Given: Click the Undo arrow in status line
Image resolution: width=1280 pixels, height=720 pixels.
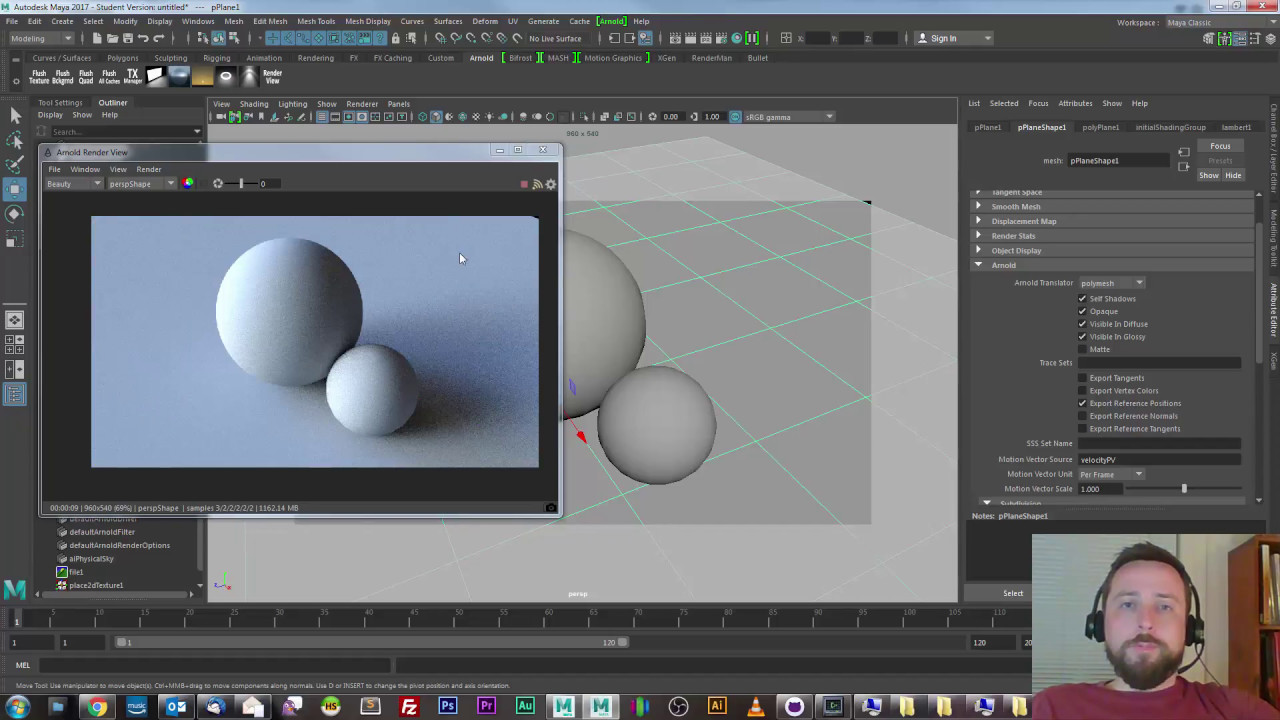Looking at the screenshot, I should (x=143, y=38).
